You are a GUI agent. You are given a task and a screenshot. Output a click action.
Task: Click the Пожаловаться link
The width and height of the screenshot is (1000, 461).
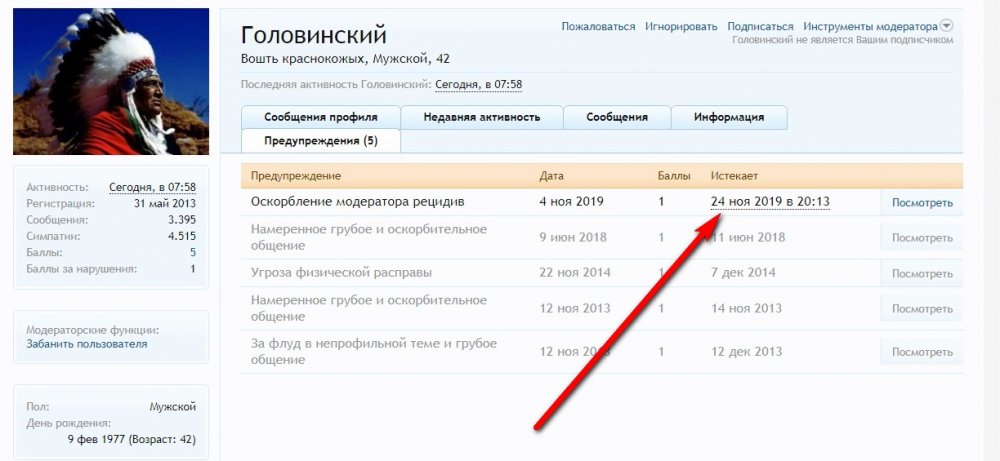pyautogui.click(x=598, y=27)
